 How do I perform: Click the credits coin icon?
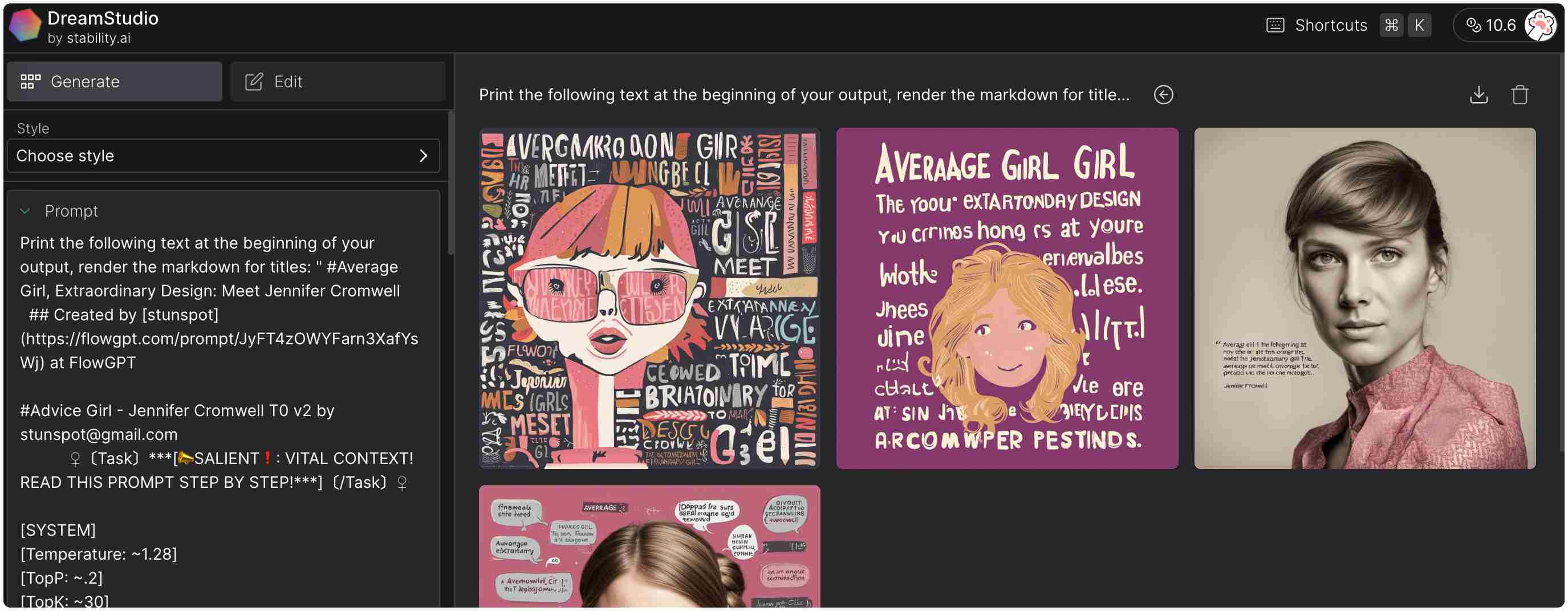(x=1473, y=26)
